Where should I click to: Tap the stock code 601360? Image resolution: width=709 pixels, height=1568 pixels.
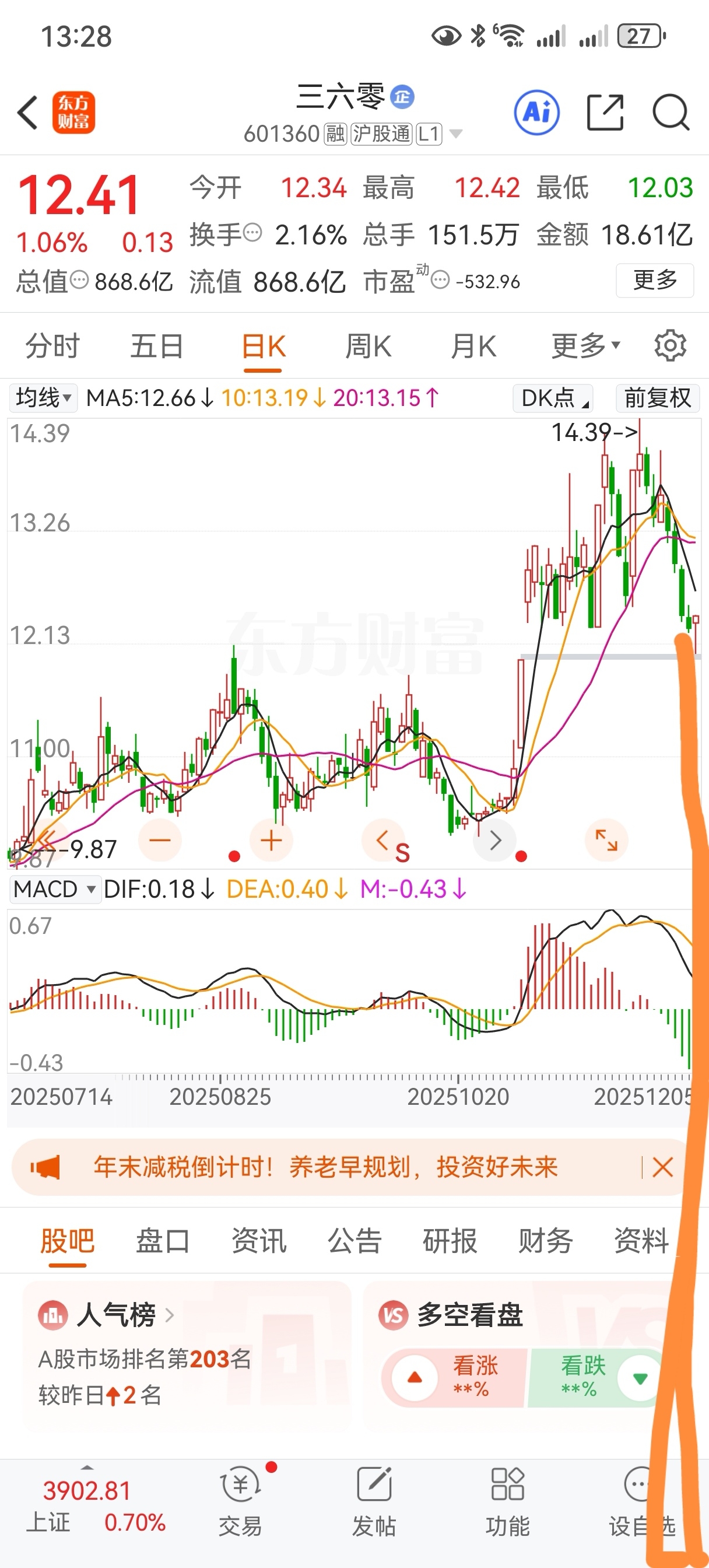pyautogui.click(x=281, y=134)
